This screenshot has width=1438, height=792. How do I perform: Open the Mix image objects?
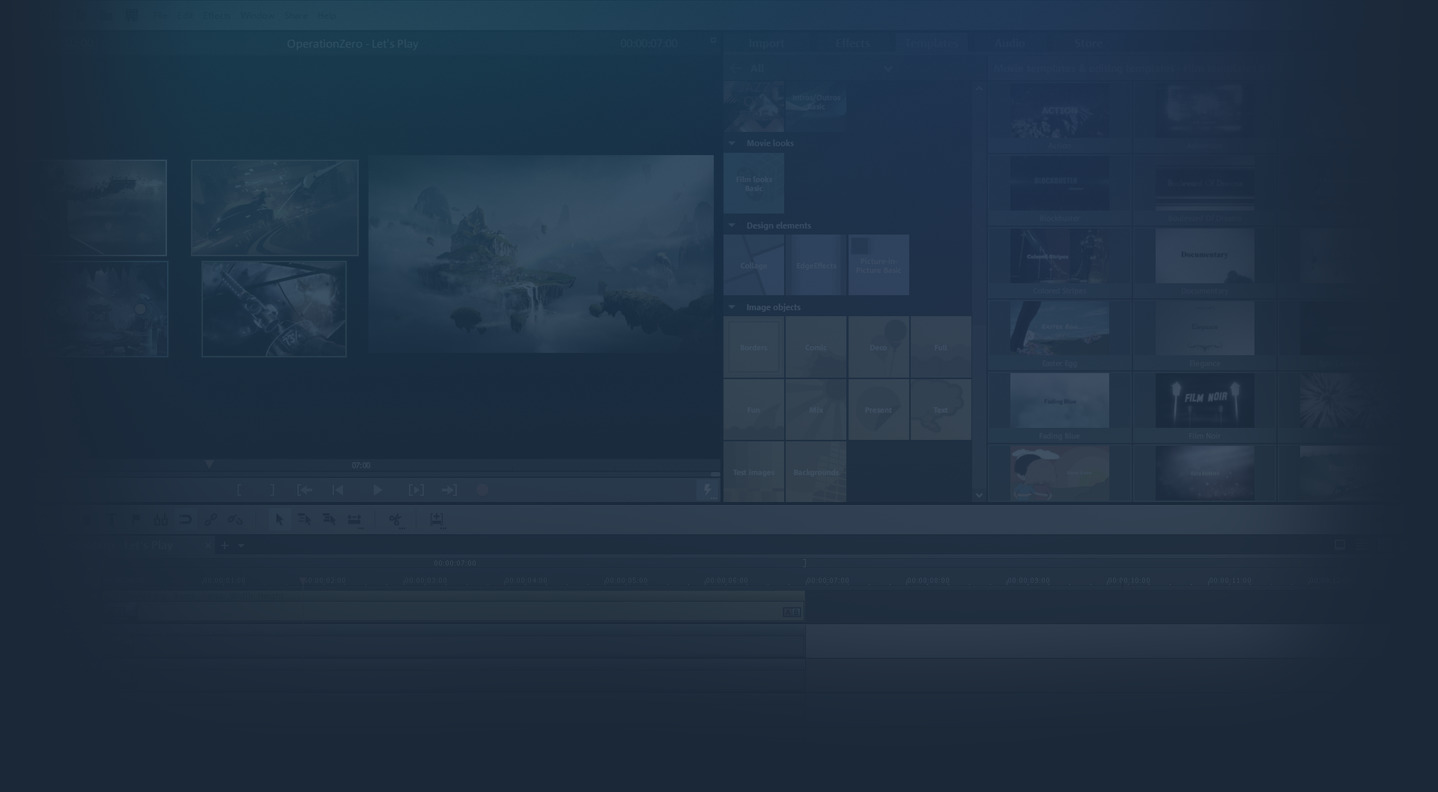click(816, 410)
